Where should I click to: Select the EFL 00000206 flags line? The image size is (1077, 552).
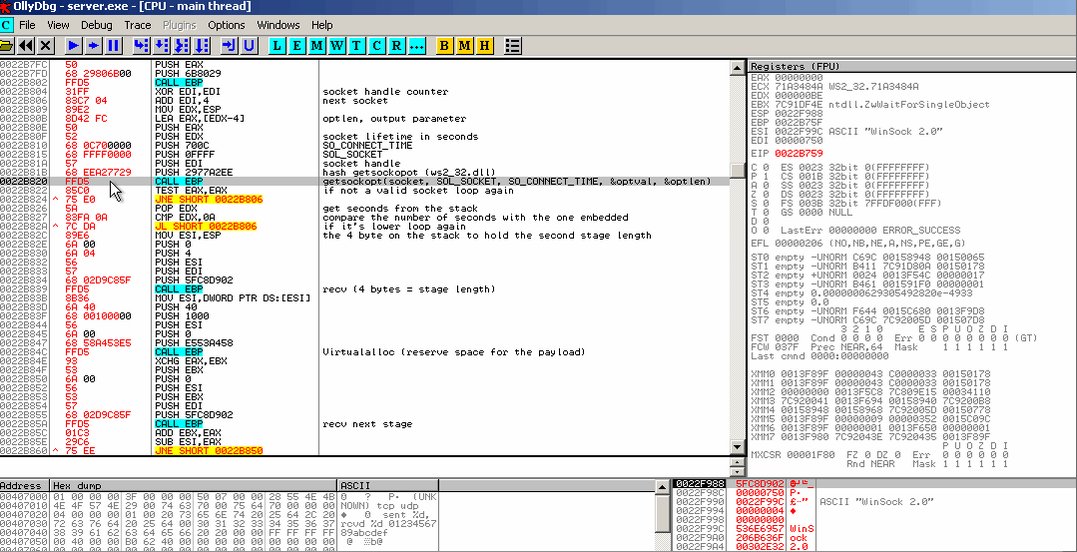point(859,243)
